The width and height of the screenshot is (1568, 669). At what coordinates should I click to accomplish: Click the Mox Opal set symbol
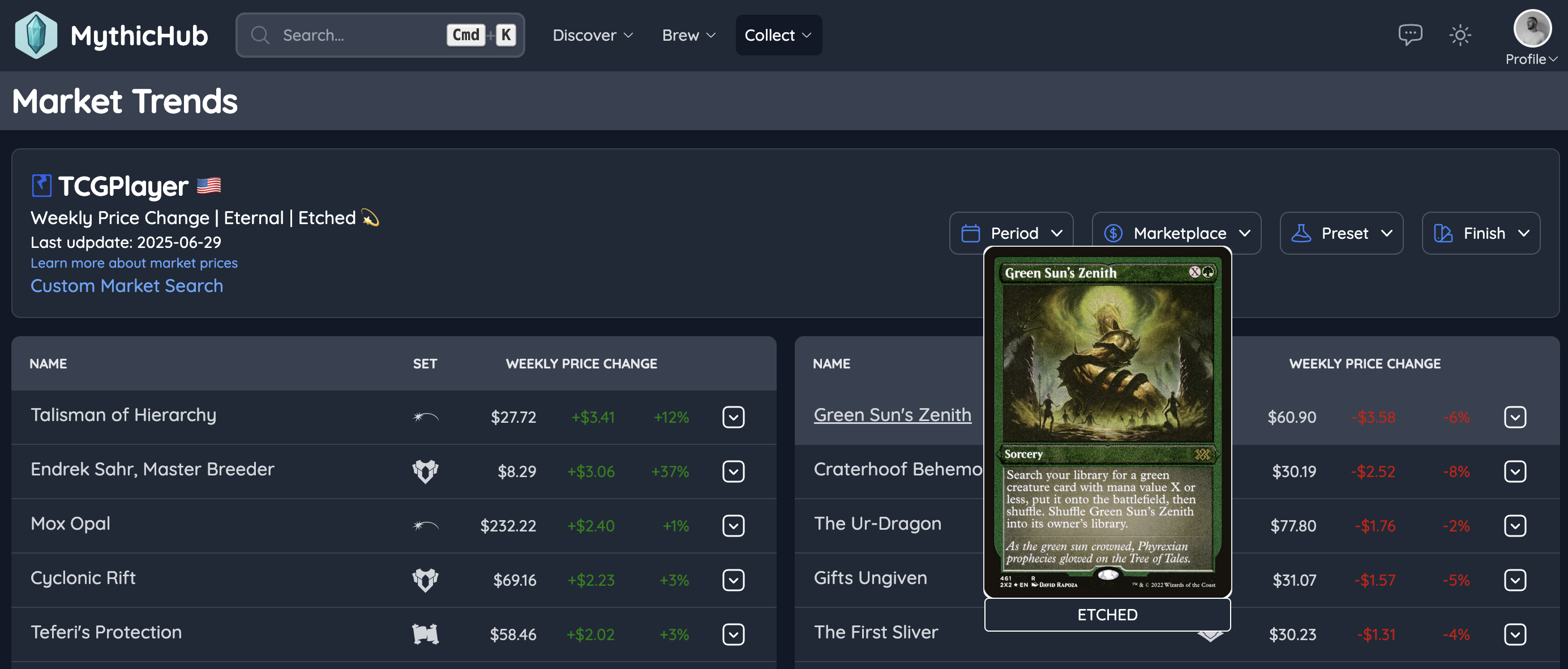coord(426,525)
